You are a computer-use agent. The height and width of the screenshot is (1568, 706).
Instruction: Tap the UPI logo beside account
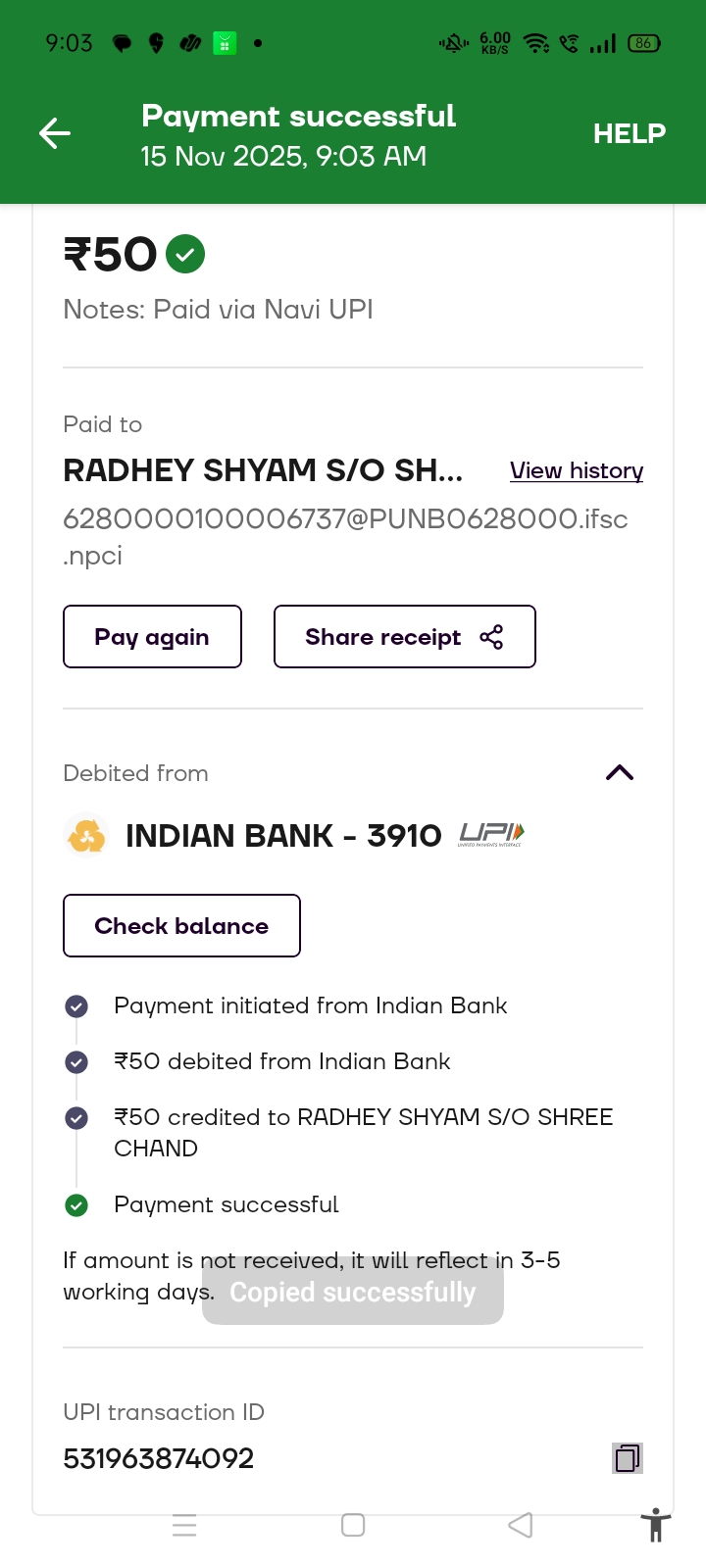point(491,835)
